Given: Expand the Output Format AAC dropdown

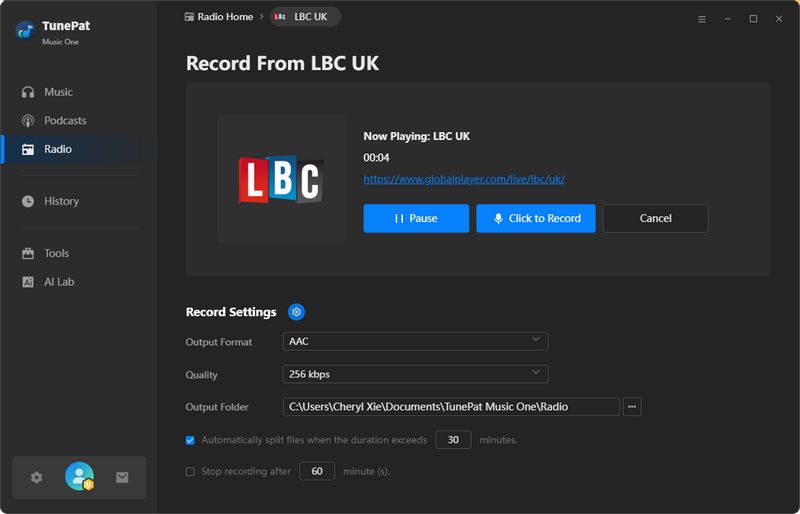Looking at the screenshot, I should (x=415, y=341).
